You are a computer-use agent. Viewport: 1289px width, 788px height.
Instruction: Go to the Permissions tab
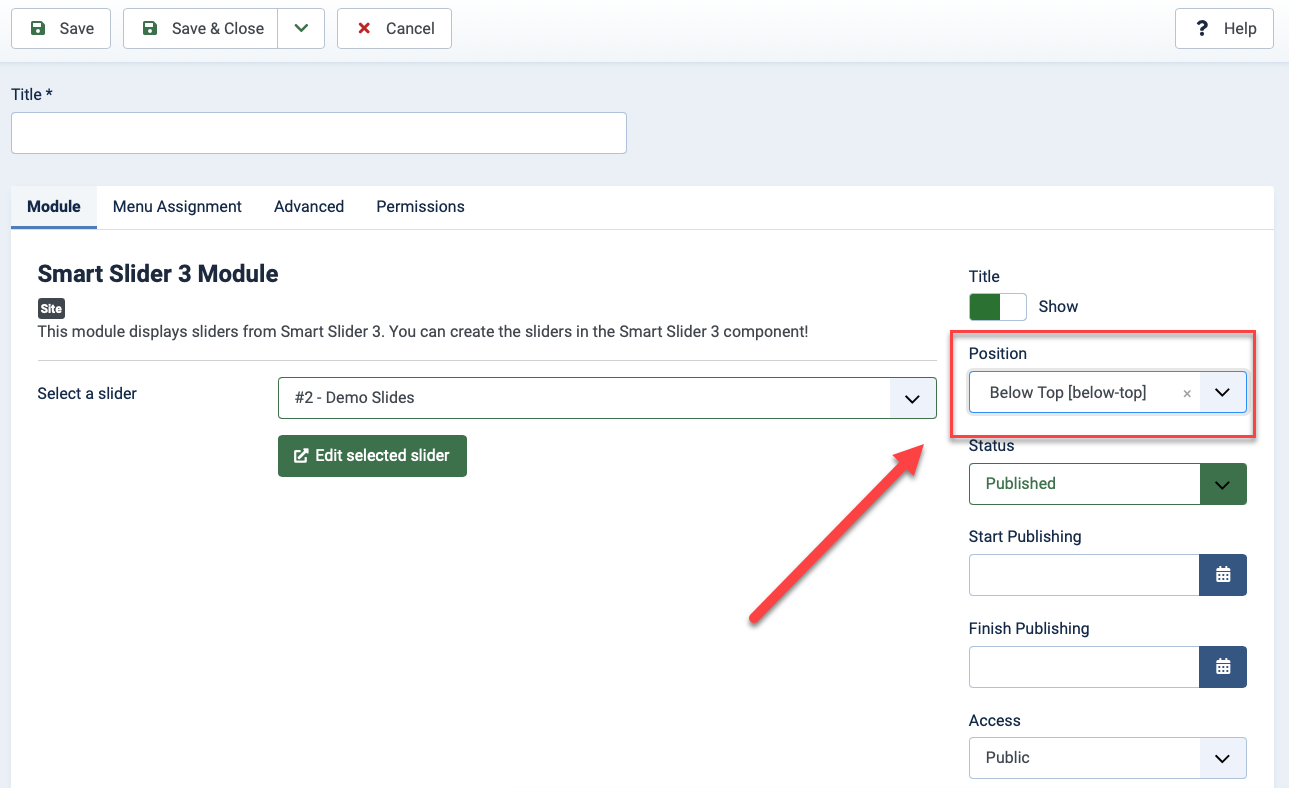click(420, 207)
